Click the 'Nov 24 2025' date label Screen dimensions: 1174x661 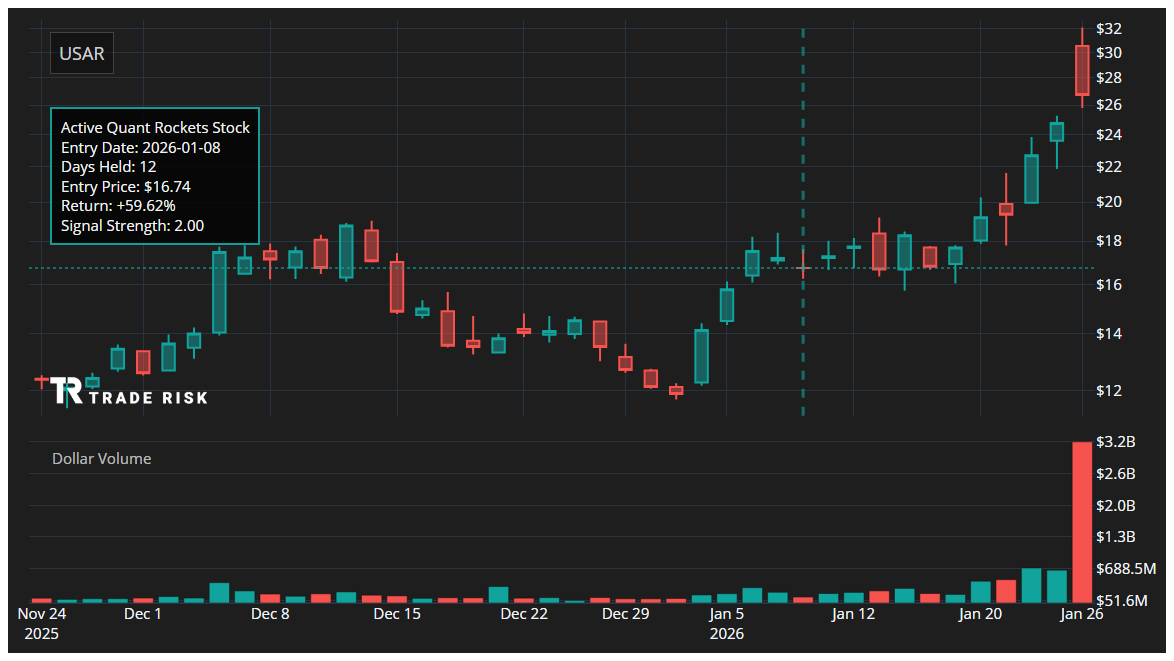[x=42, y=624]
